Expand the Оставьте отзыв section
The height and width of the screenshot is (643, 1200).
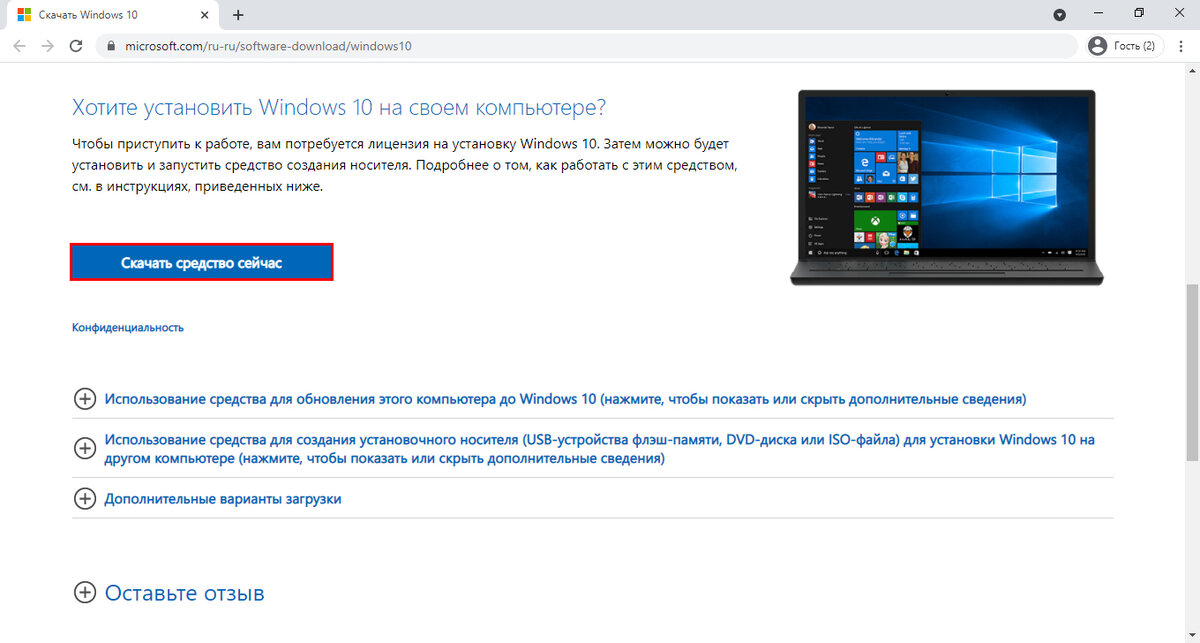click(x=85, y=592)
